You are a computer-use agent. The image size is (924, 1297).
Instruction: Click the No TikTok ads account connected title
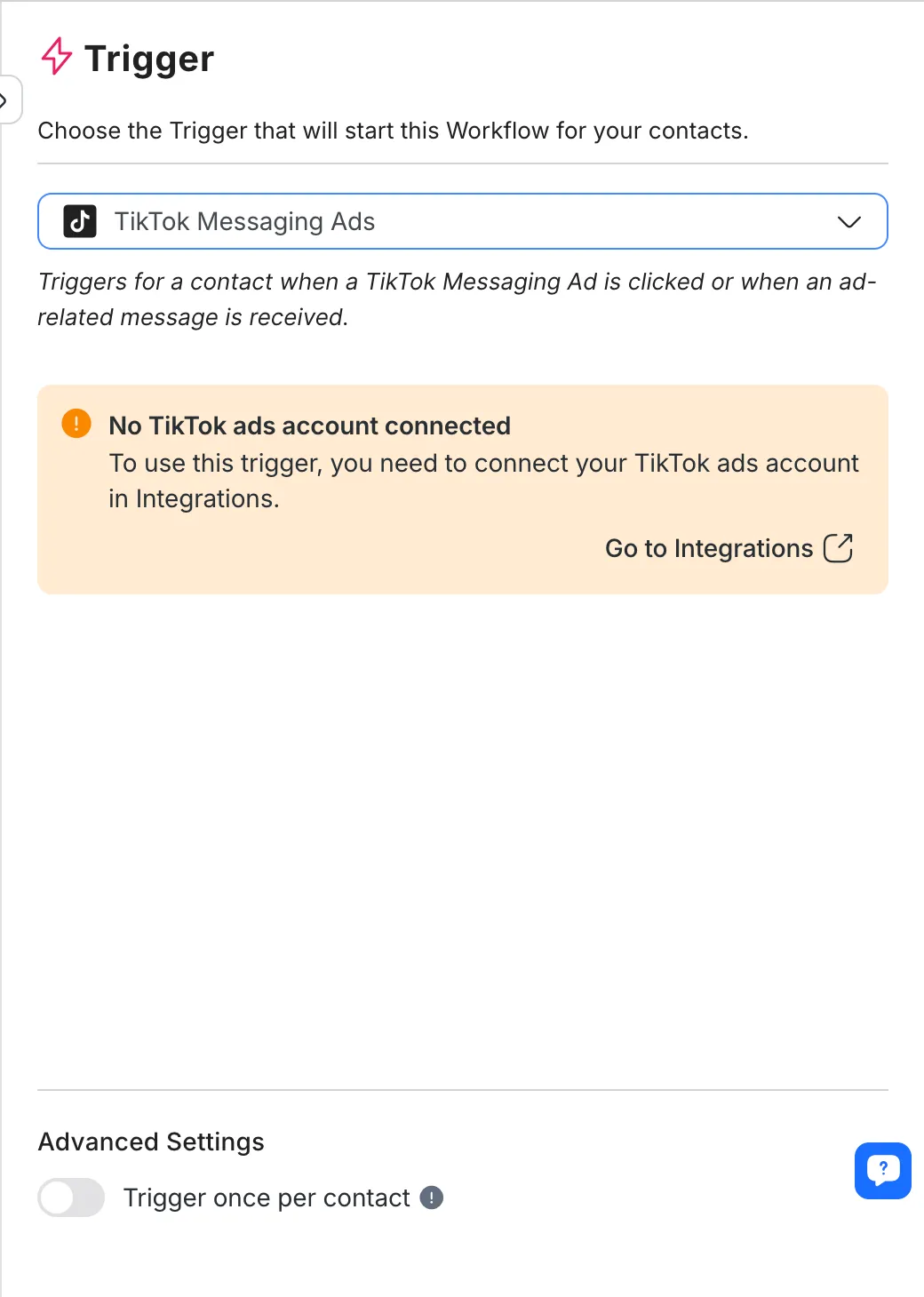pos(309,426)
